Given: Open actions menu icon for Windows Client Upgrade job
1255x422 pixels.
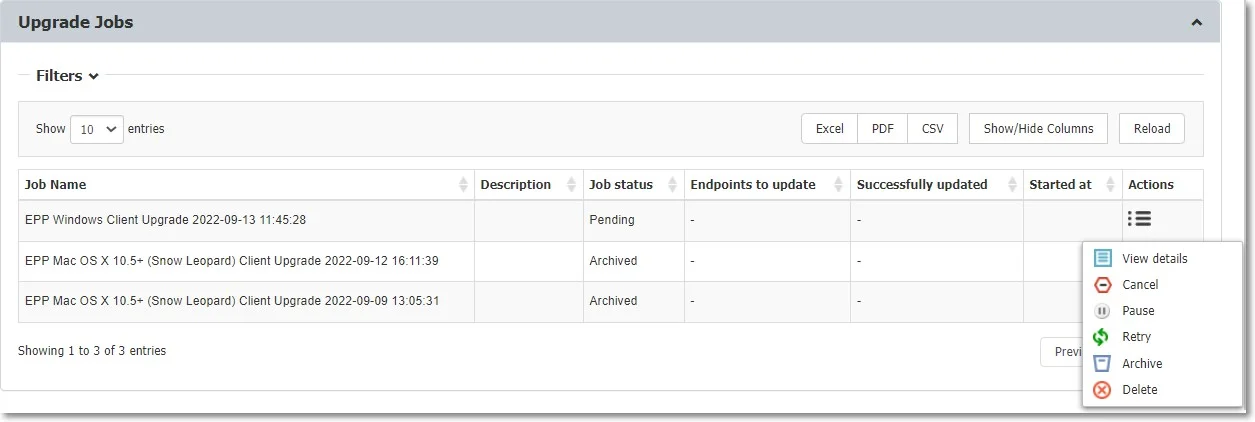Looking at the screenshot, I should click(x=1139, y=219).
